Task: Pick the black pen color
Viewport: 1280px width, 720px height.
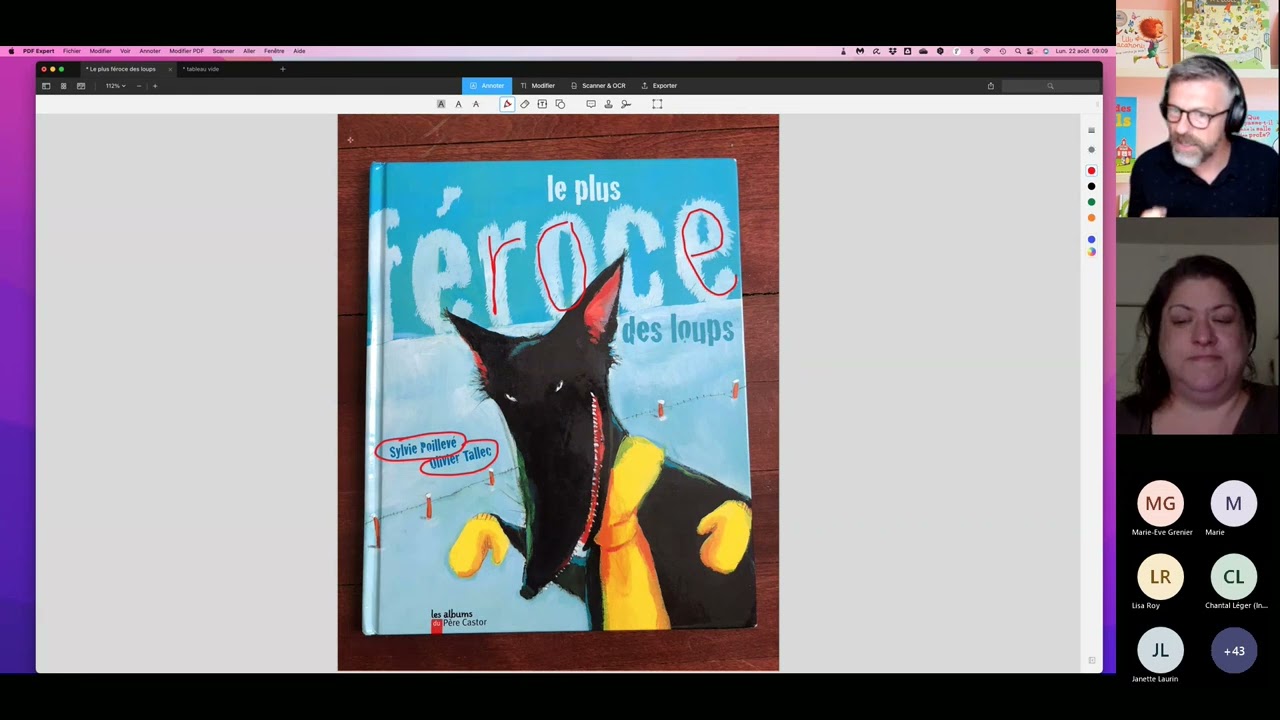Action: 1091,187
